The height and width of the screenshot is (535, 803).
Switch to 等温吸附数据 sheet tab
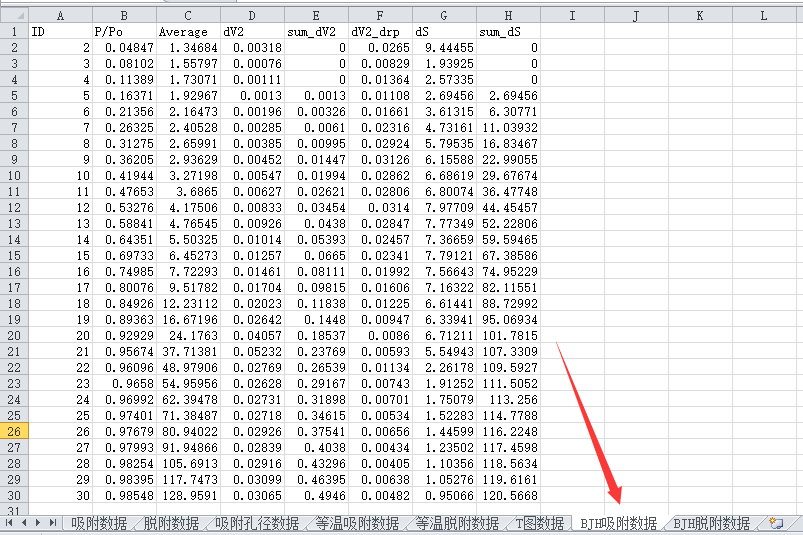tap(357, 523)
